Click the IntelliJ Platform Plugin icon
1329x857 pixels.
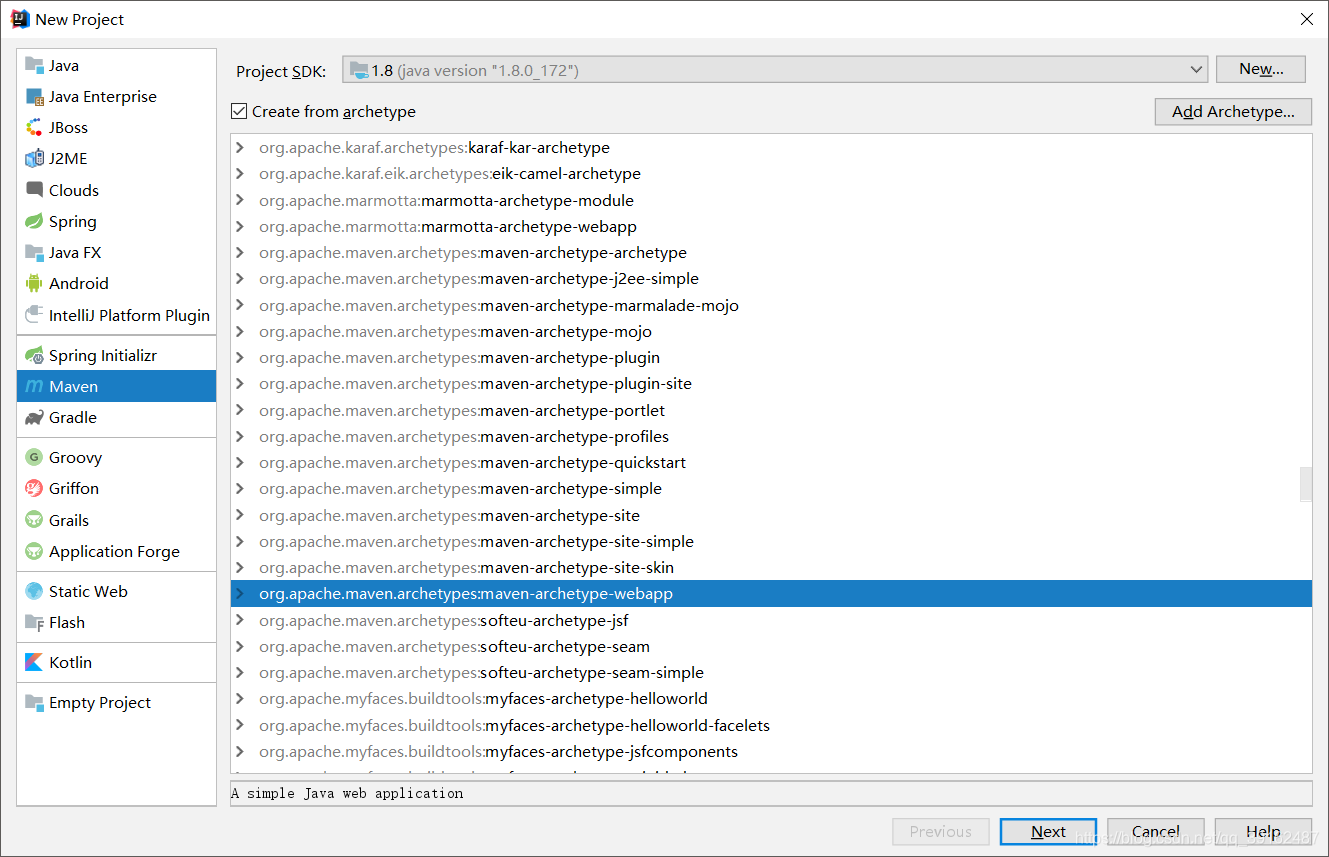tap(34, 315)
